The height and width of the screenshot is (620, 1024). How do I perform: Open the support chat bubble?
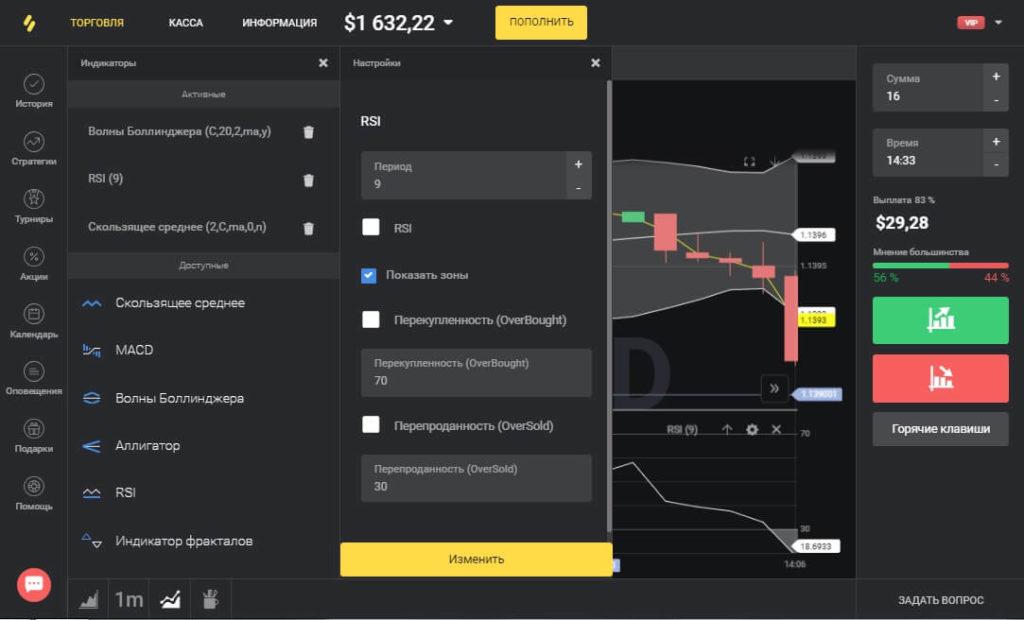pyautogui.click(x=34, y=584)
